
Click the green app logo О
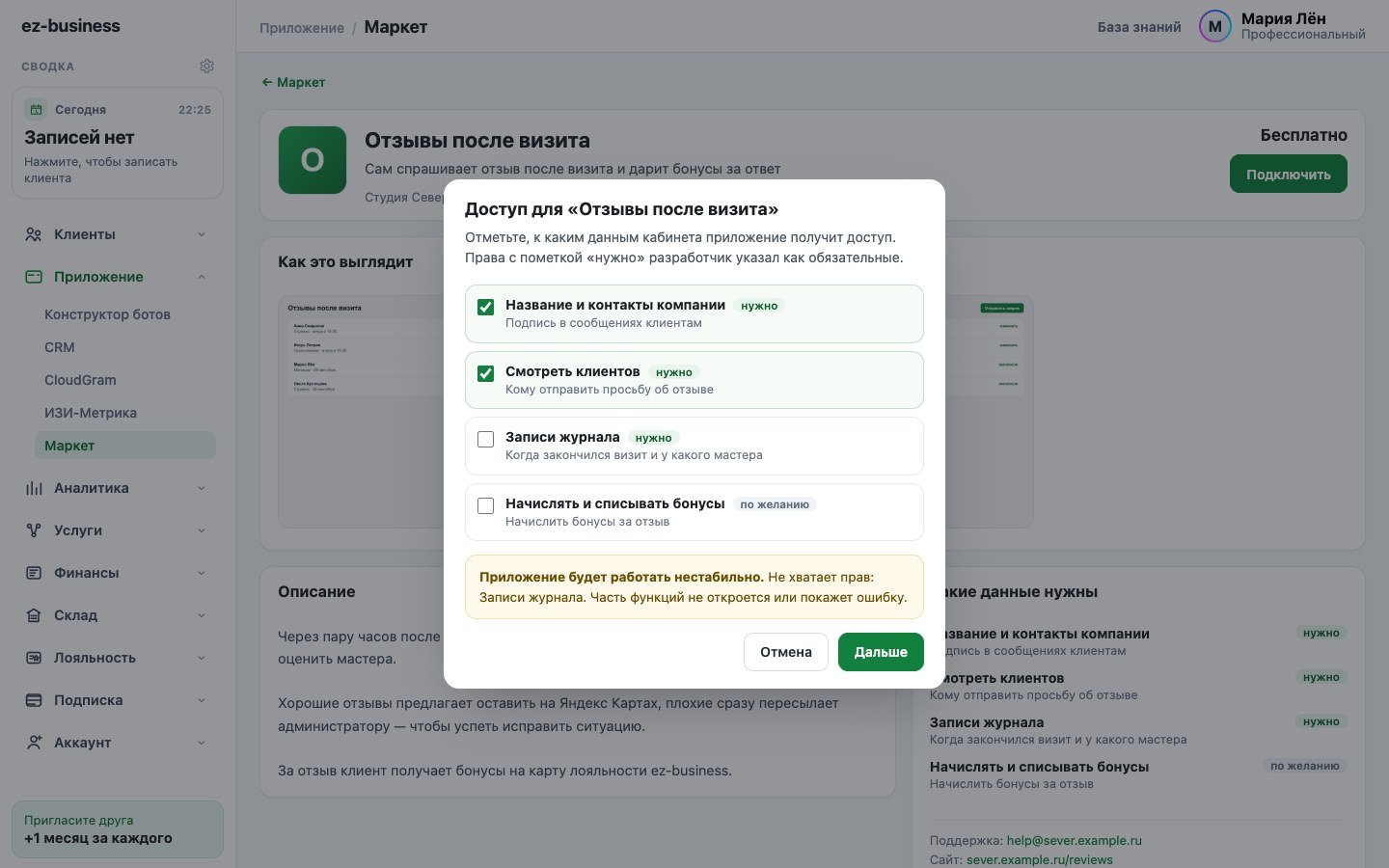click(x=313, y=160)
